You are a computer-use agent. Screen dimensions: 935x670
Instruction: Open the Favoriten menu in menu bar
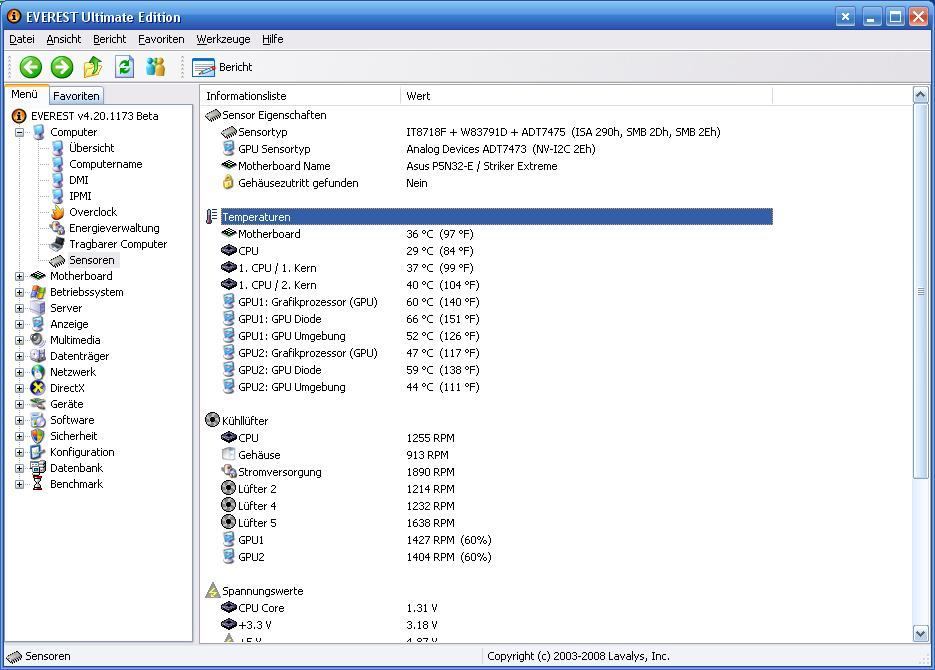point(161,39)
